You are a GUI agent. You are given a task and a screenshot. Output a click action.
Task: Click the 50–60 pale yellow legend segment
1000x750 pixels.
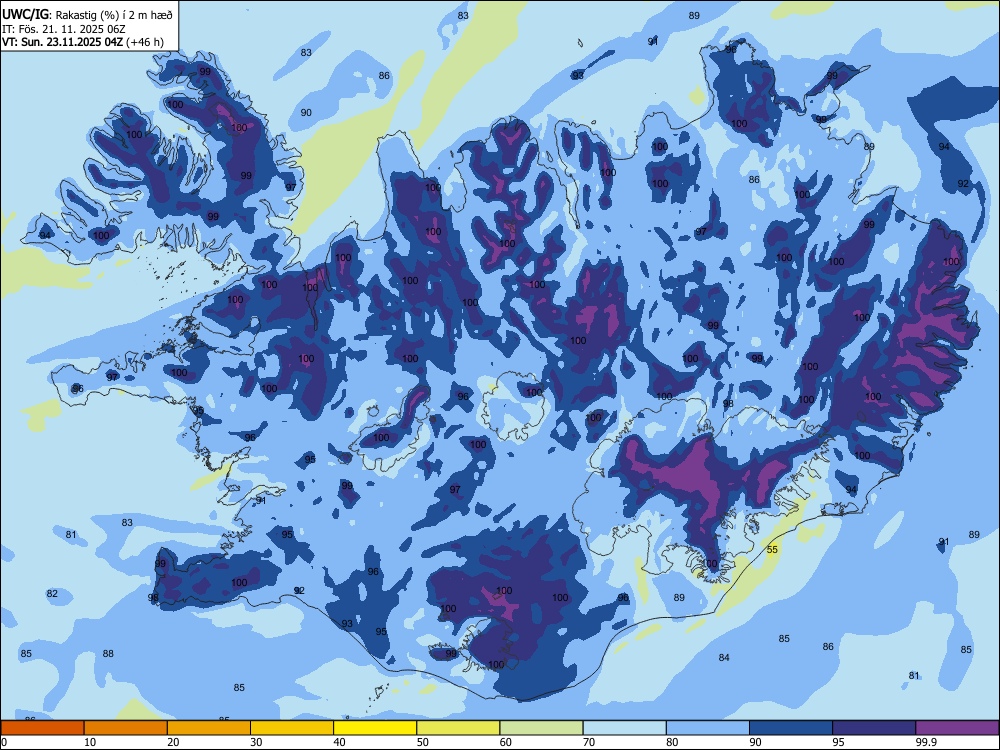[459, 728]
